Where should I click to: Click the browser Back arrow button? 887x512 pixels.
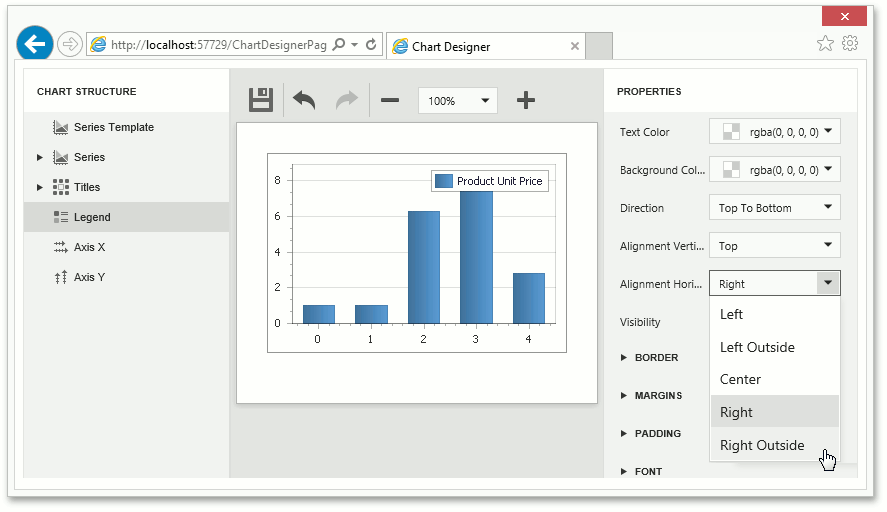point(35,44)
